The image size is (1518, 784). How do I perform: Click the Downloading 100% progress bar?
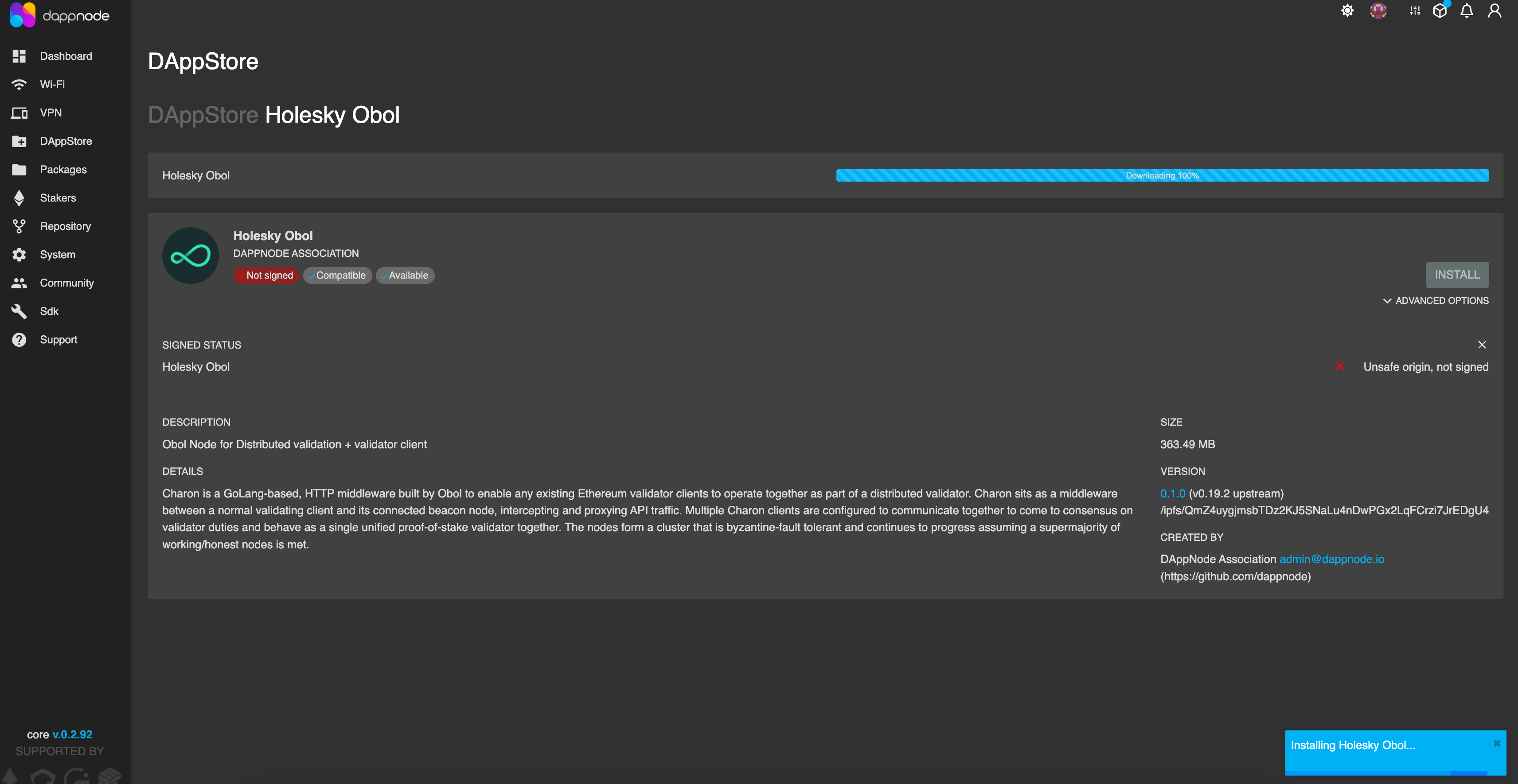[x=1162, y=175]
